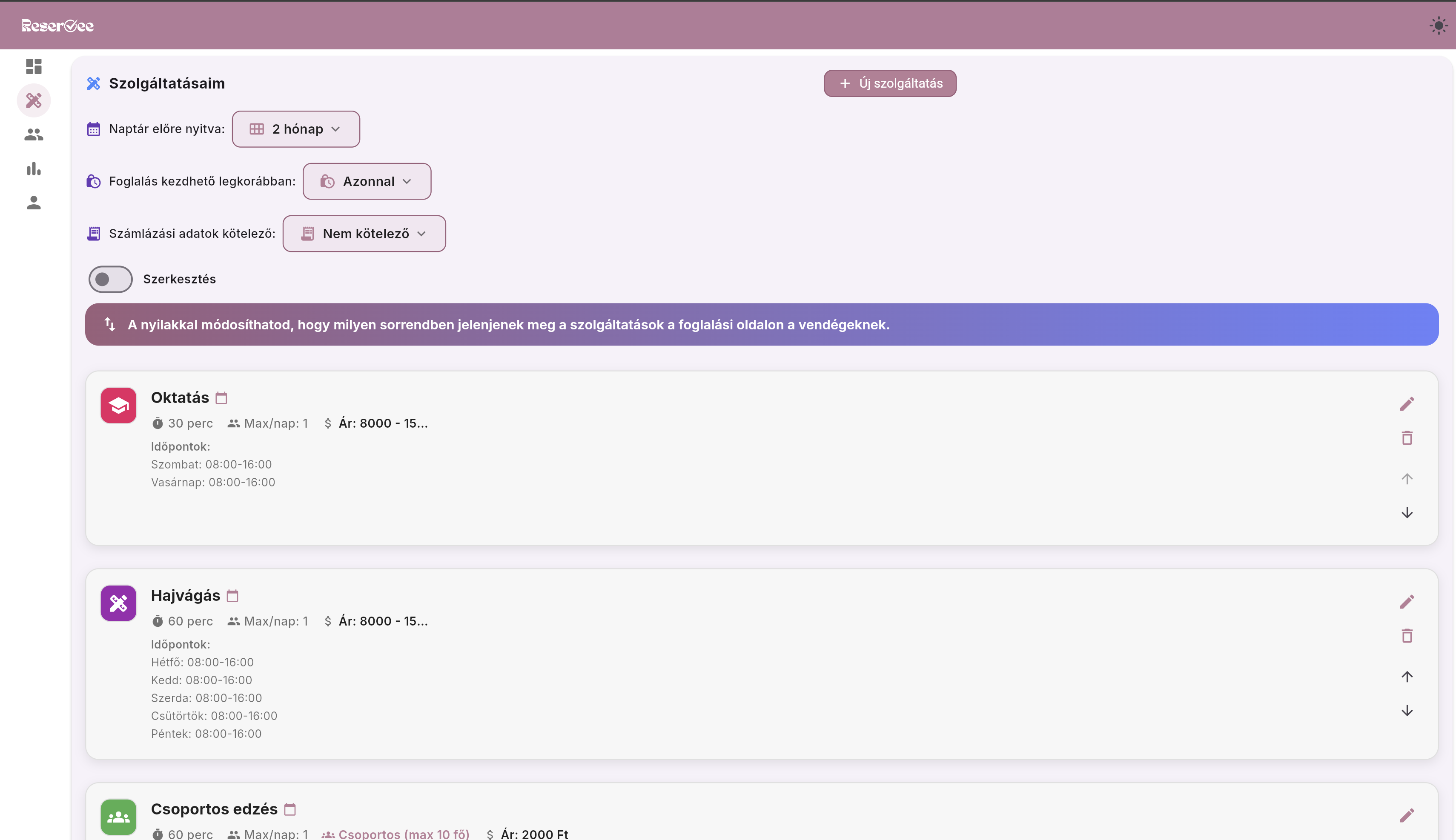Click the ReserVee logo
This screenshot has height=840, width=1456.
[x=58, y=26]
